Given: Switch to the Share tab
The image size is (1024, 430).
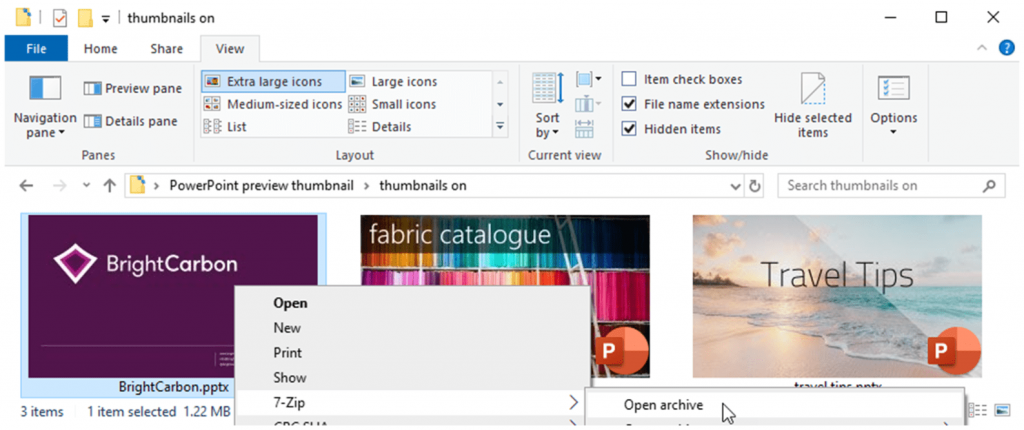Looking at the screenshot, I should pyautogui.click(x=167, y=48).
